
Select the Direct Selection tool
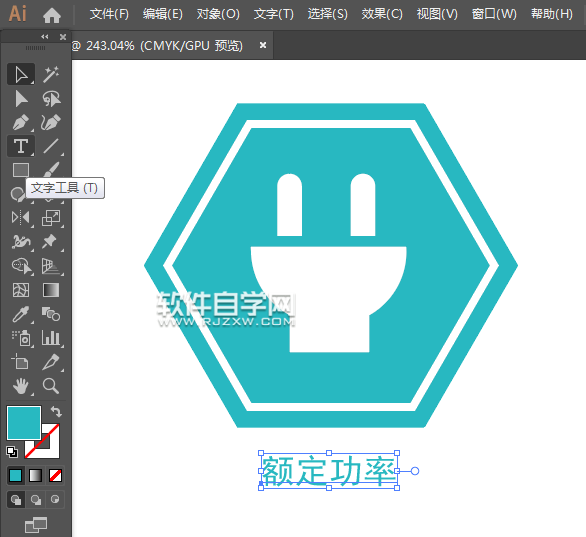pos(21,99)
